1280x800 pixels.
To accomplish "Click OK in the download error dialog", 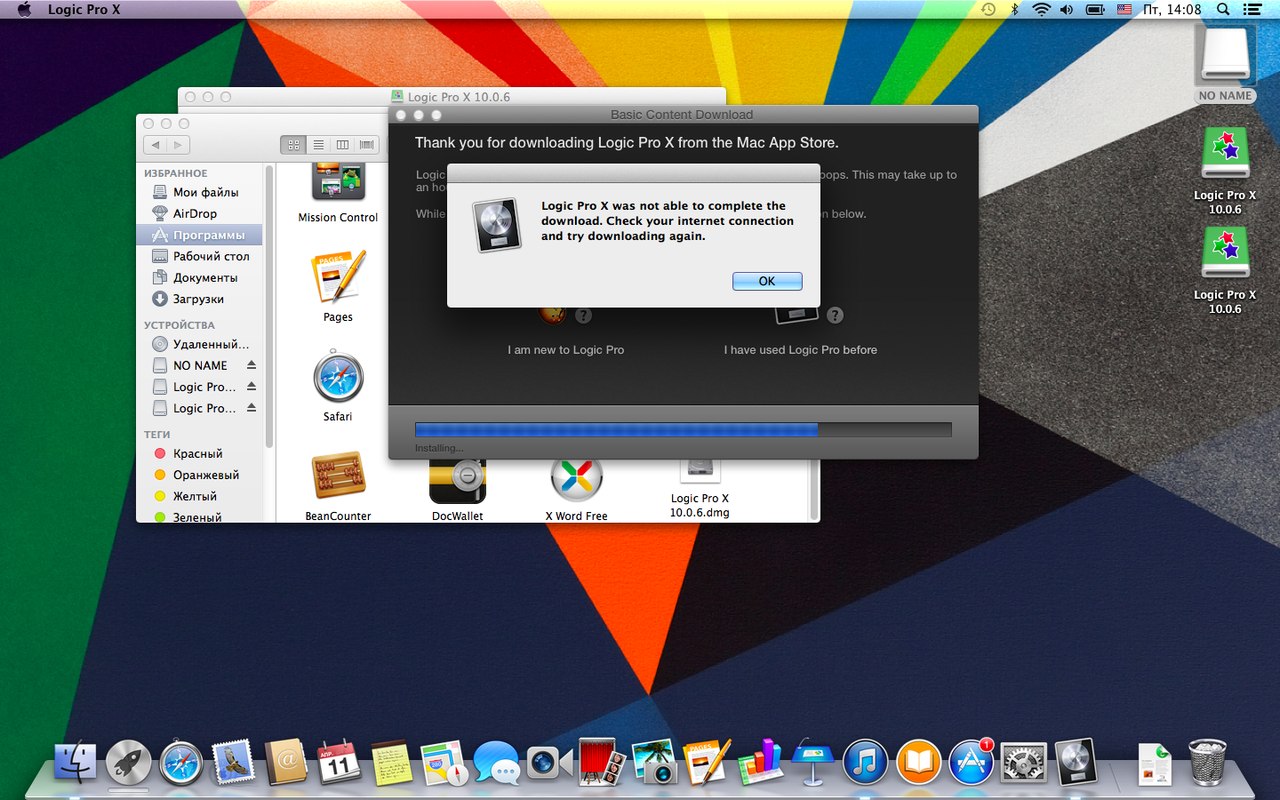I will click(767, 281).
